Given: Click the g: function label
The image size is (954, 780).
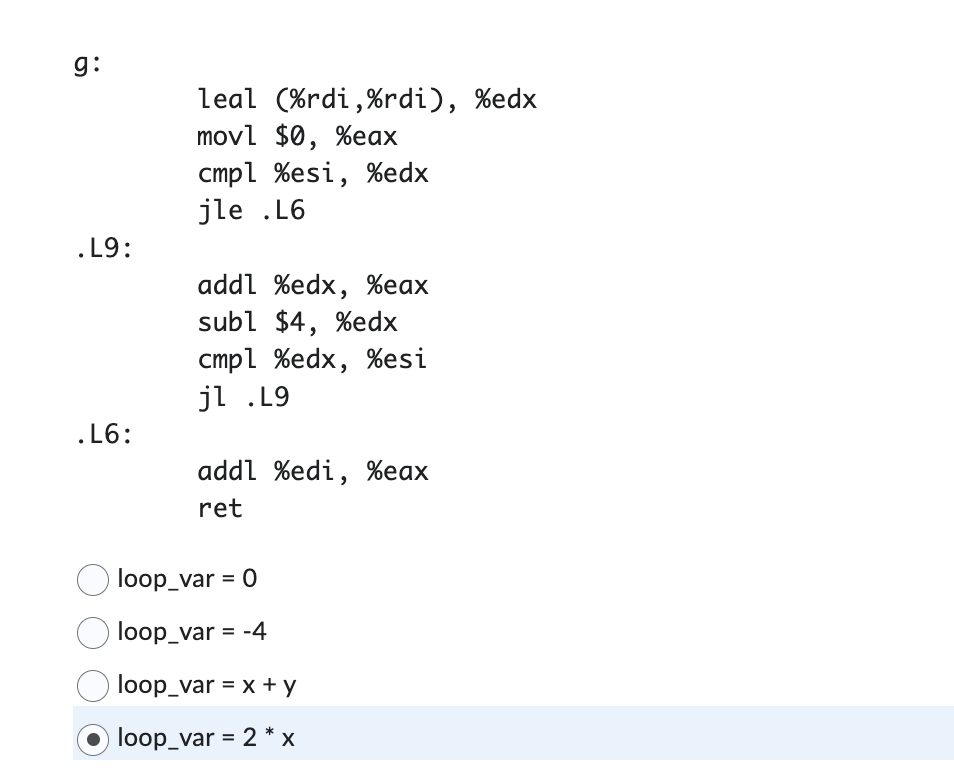Looking at the screenshot, I should (87, 62).
